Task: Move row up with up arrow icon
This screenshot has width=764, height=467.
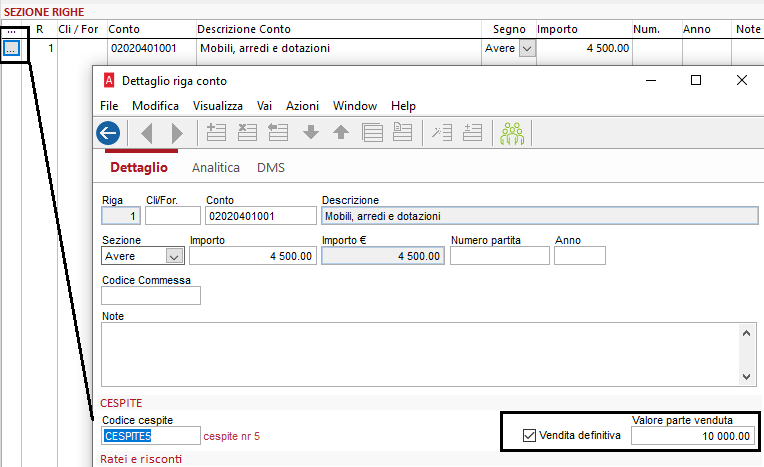Action: tap(341, 132)
